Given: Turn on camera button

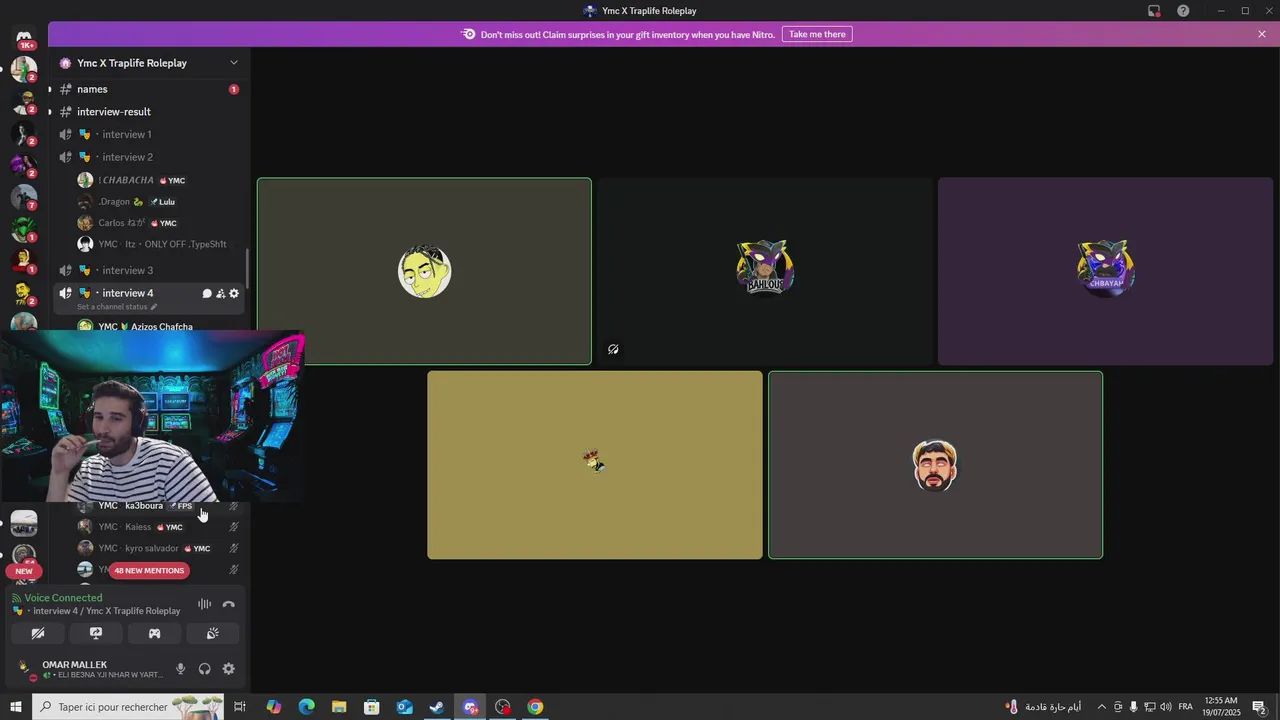Looking at the screenshot, I should (38, 633).
